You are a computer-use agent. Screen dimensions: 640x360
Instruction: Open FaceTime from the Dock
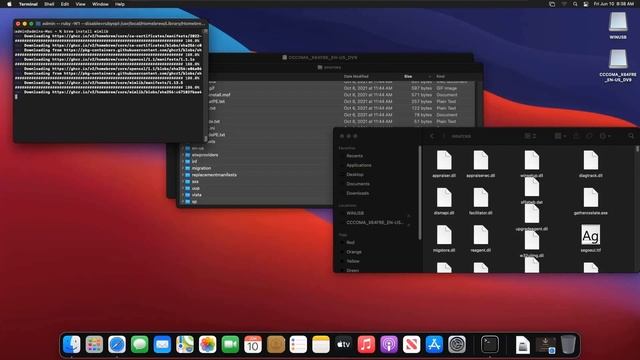tap(230, 344)
